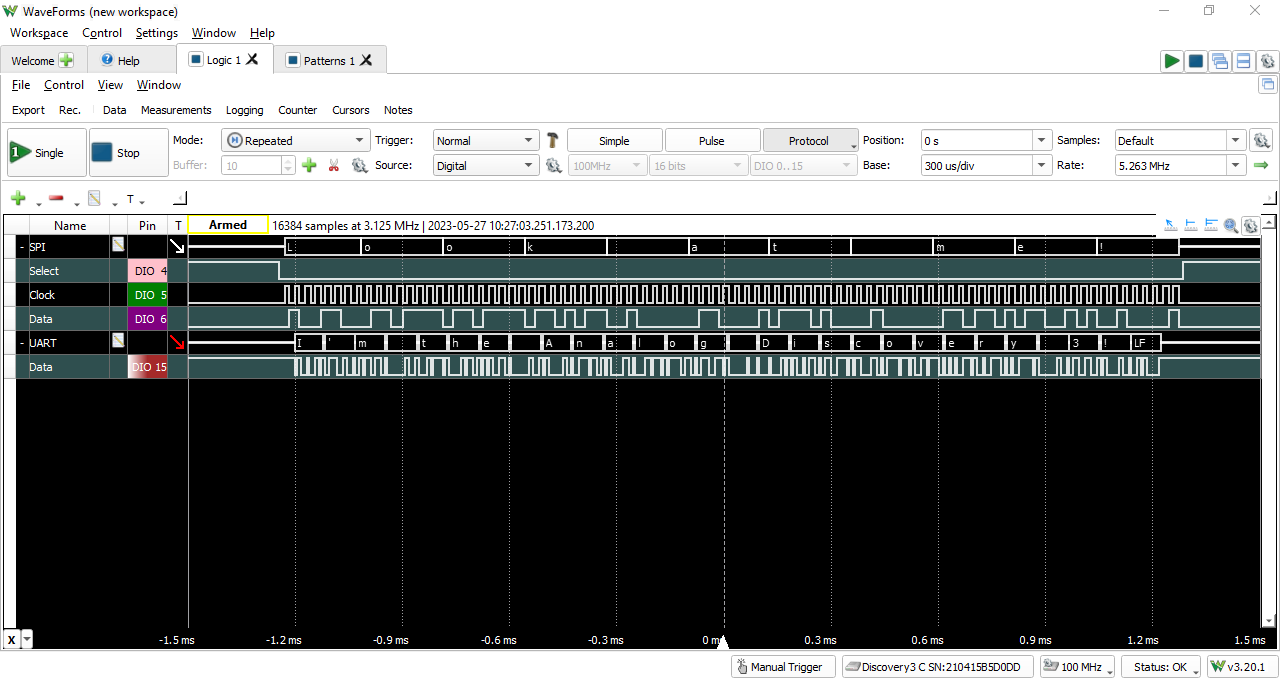This screenshot has width=1280, height=680.
Task: Collapse the SPI channel group
Action: tap(22, 247)
